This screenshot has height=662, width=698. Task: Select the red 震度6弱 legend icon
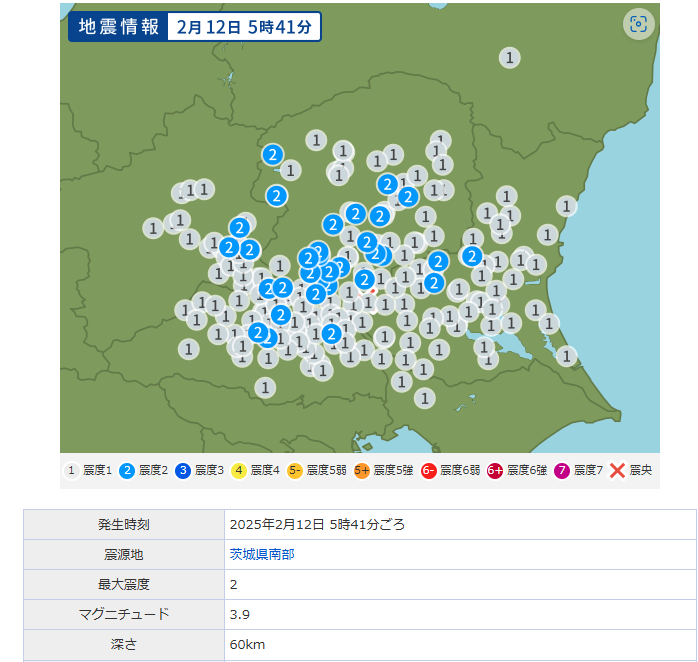click(428, 469)
